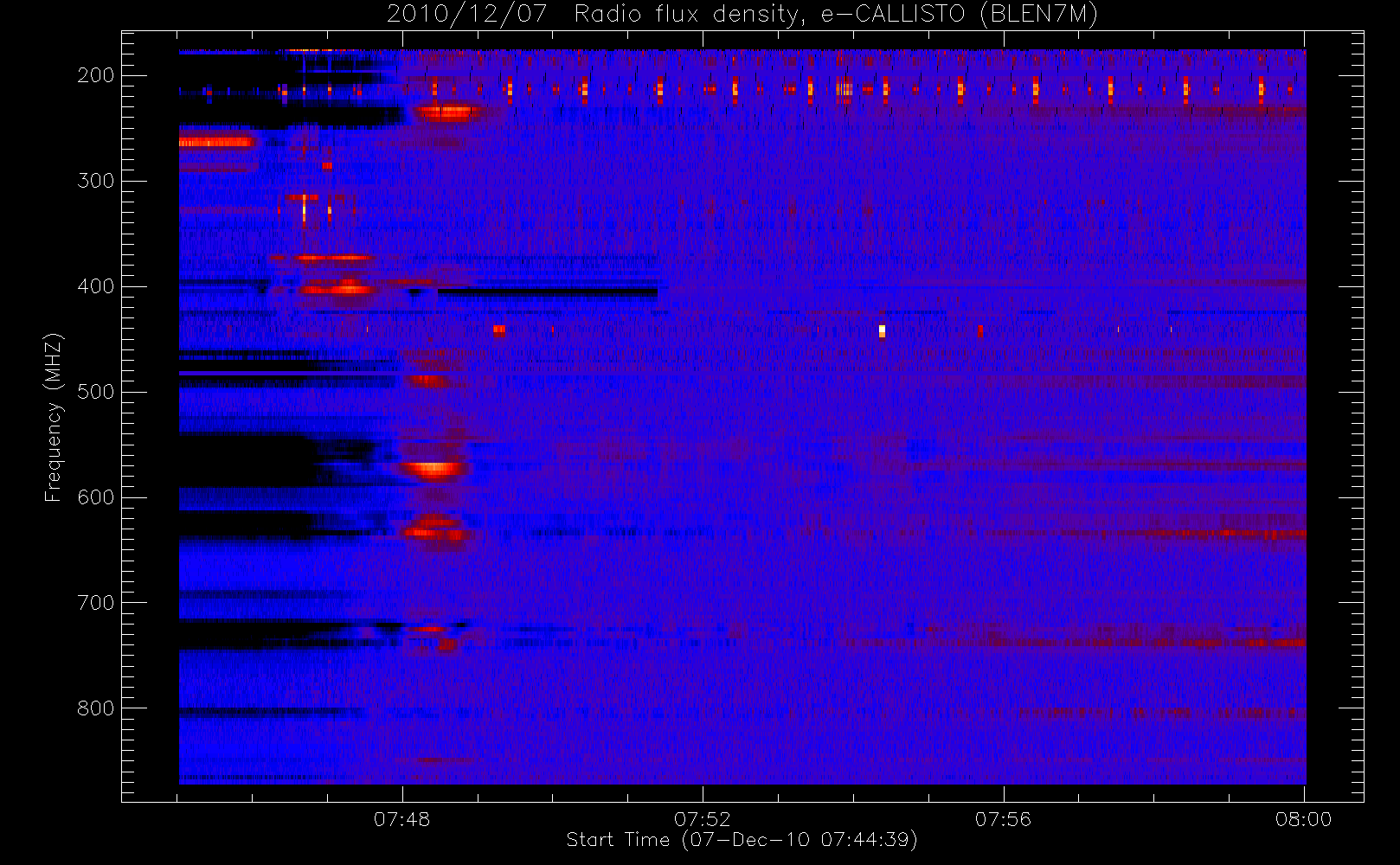
Task: Select the '200' frequency axis label
Action: point(95,75)
